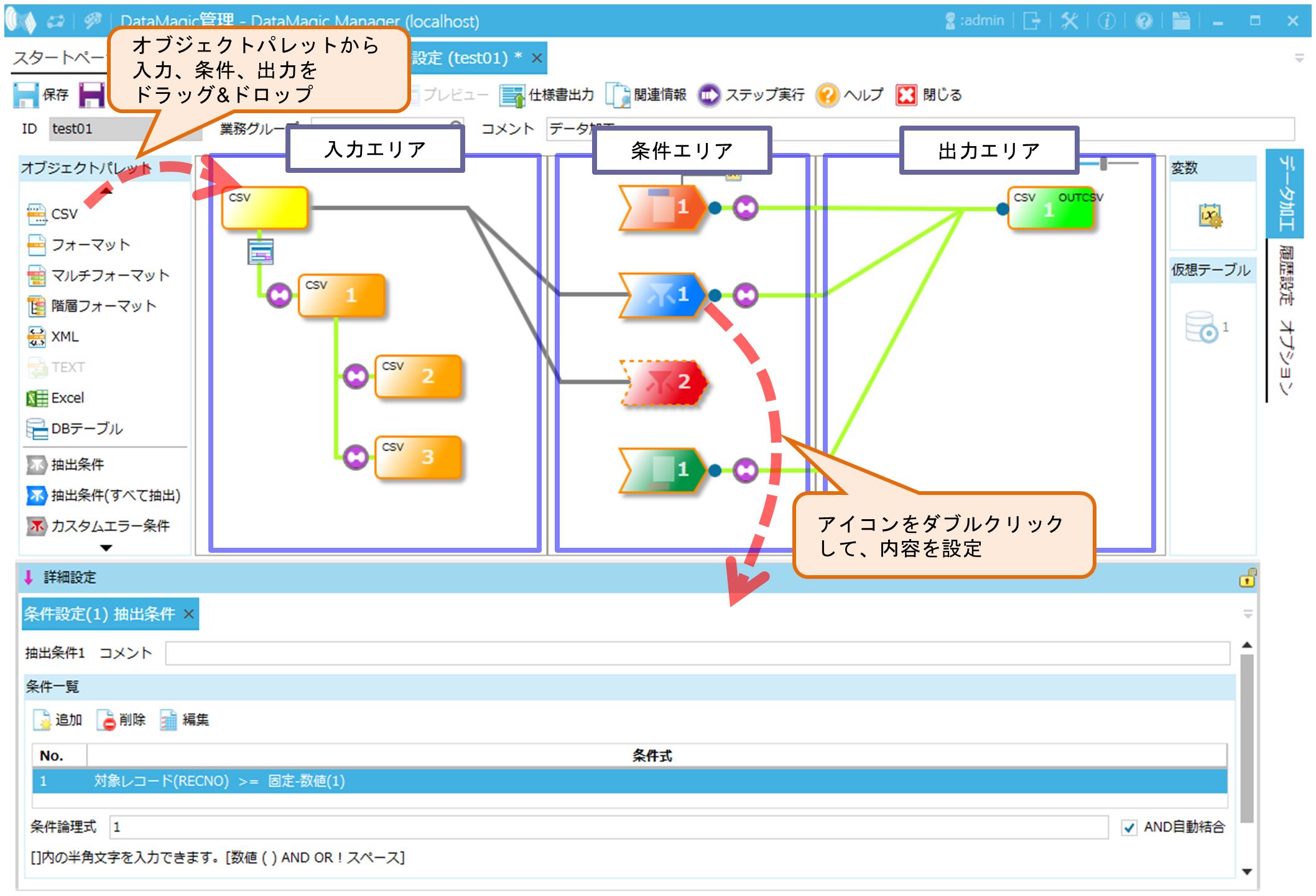
Task: Click the zoom slider handle in output area
Action: coord(1103,164)
